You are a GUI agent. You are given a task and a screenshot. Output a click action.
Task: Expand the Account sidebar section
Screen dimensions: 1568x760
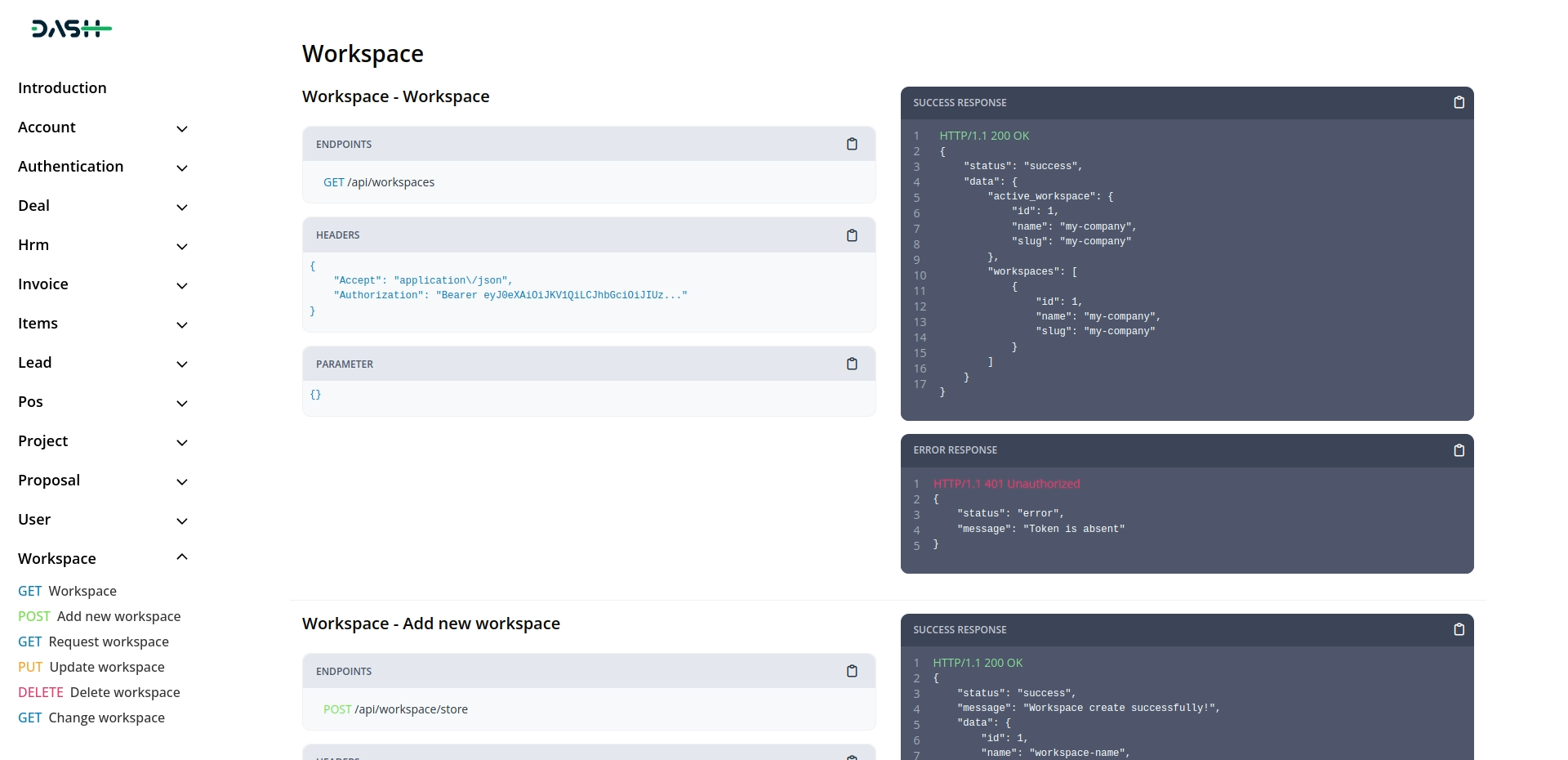pyautogui.click(x=182, y=128)
